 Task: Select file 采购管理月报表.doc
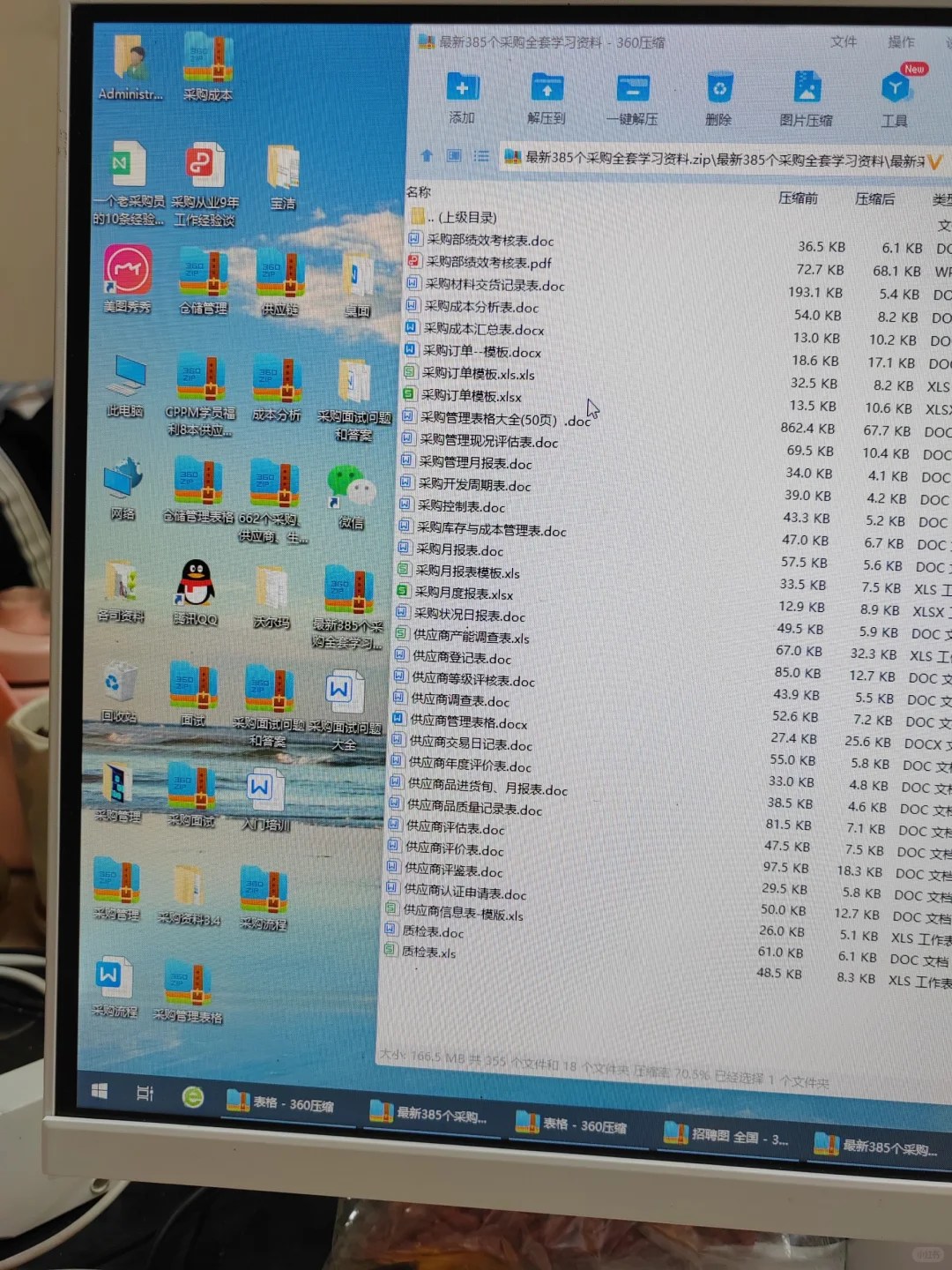click(x=466, y=463)
